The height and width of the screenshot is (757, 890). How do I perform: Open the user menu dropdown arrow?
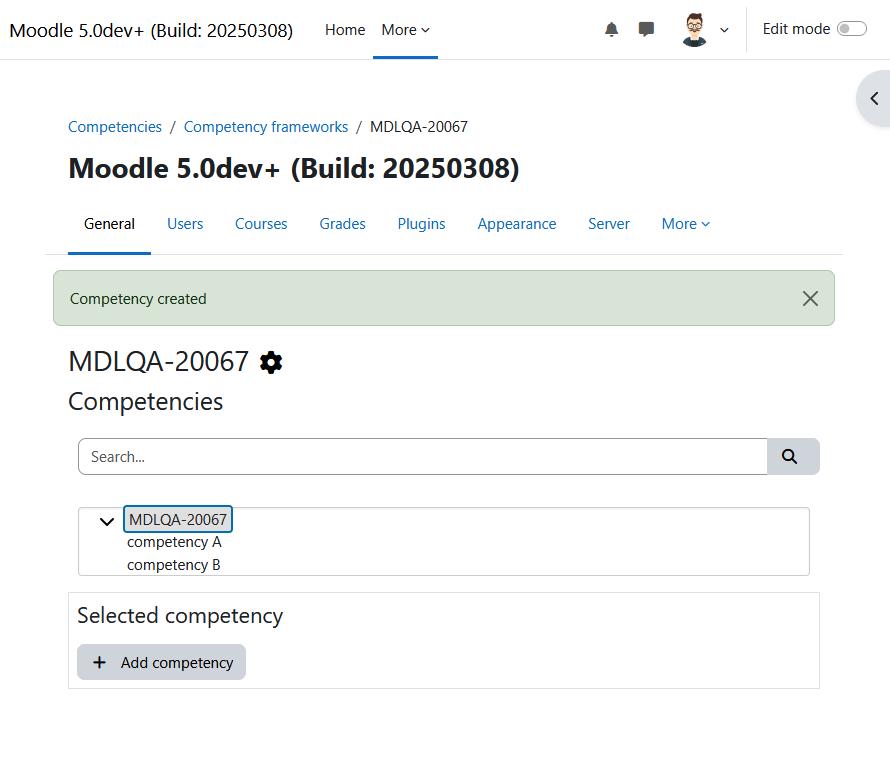724,30
